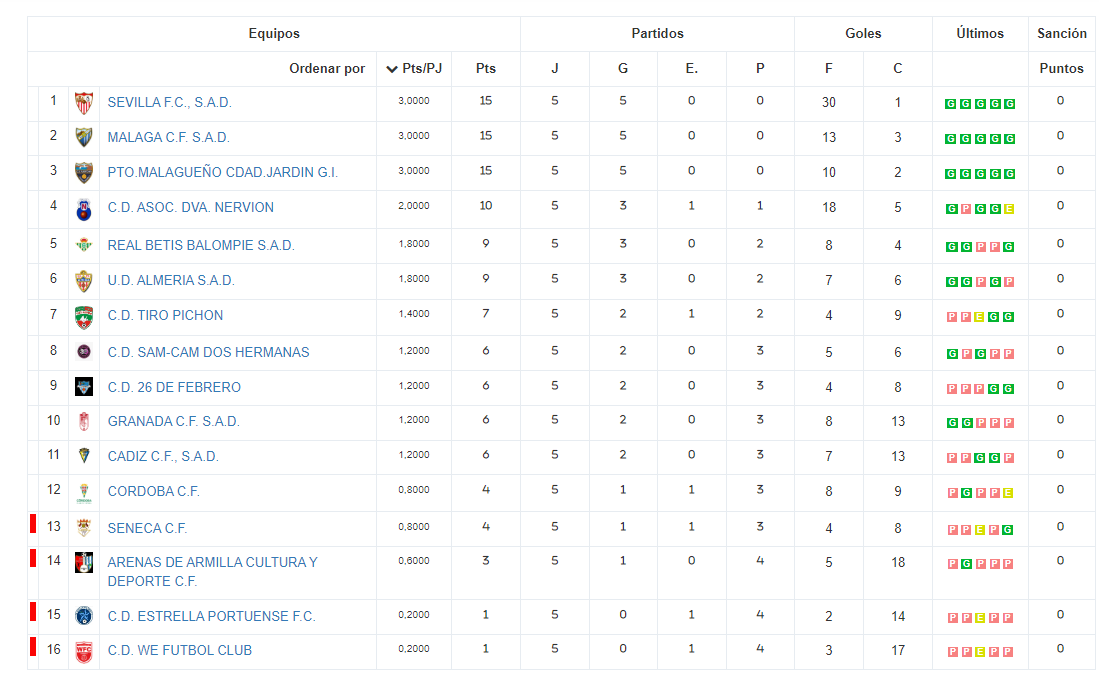Click the Equipos column group header
Image resolution: width=1099 pixels, height=681 pixels.
(274, 34)
